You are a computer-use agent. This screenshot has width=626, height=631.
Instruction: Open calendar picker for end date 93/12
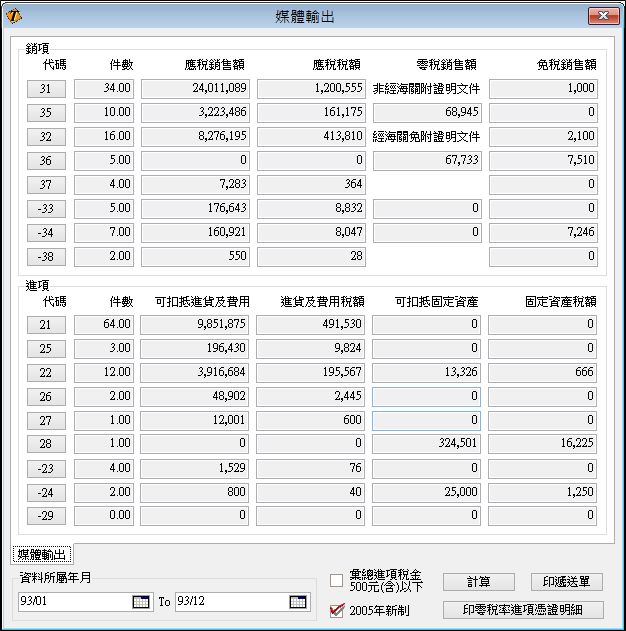[298, 601]
